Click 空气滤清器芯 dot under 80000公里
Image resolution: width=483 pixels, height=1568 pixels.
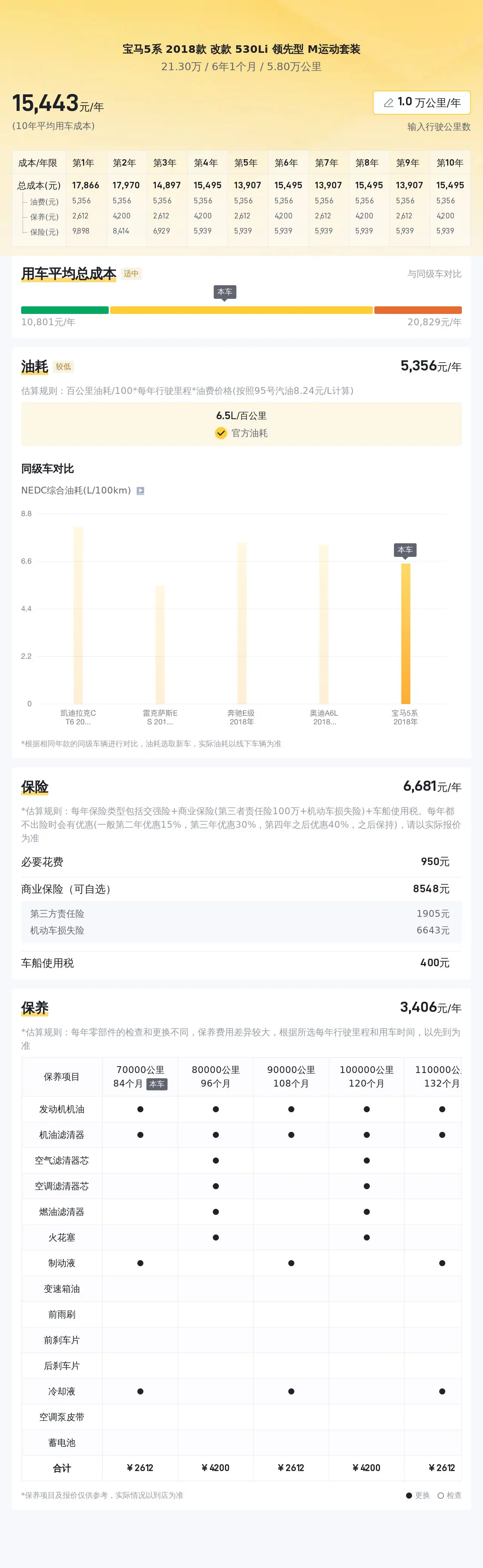pos(215,1160)
